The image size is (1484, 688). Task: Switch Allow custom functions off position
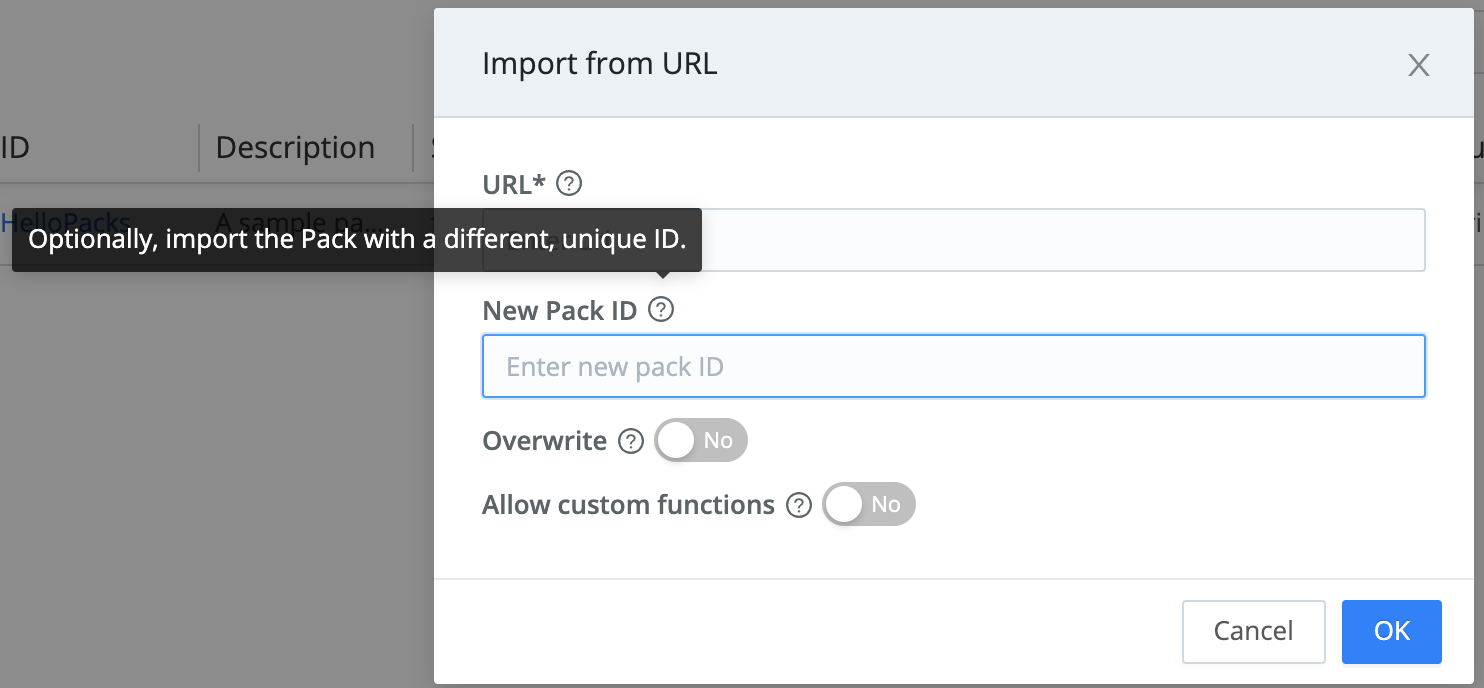click(868, 504)
